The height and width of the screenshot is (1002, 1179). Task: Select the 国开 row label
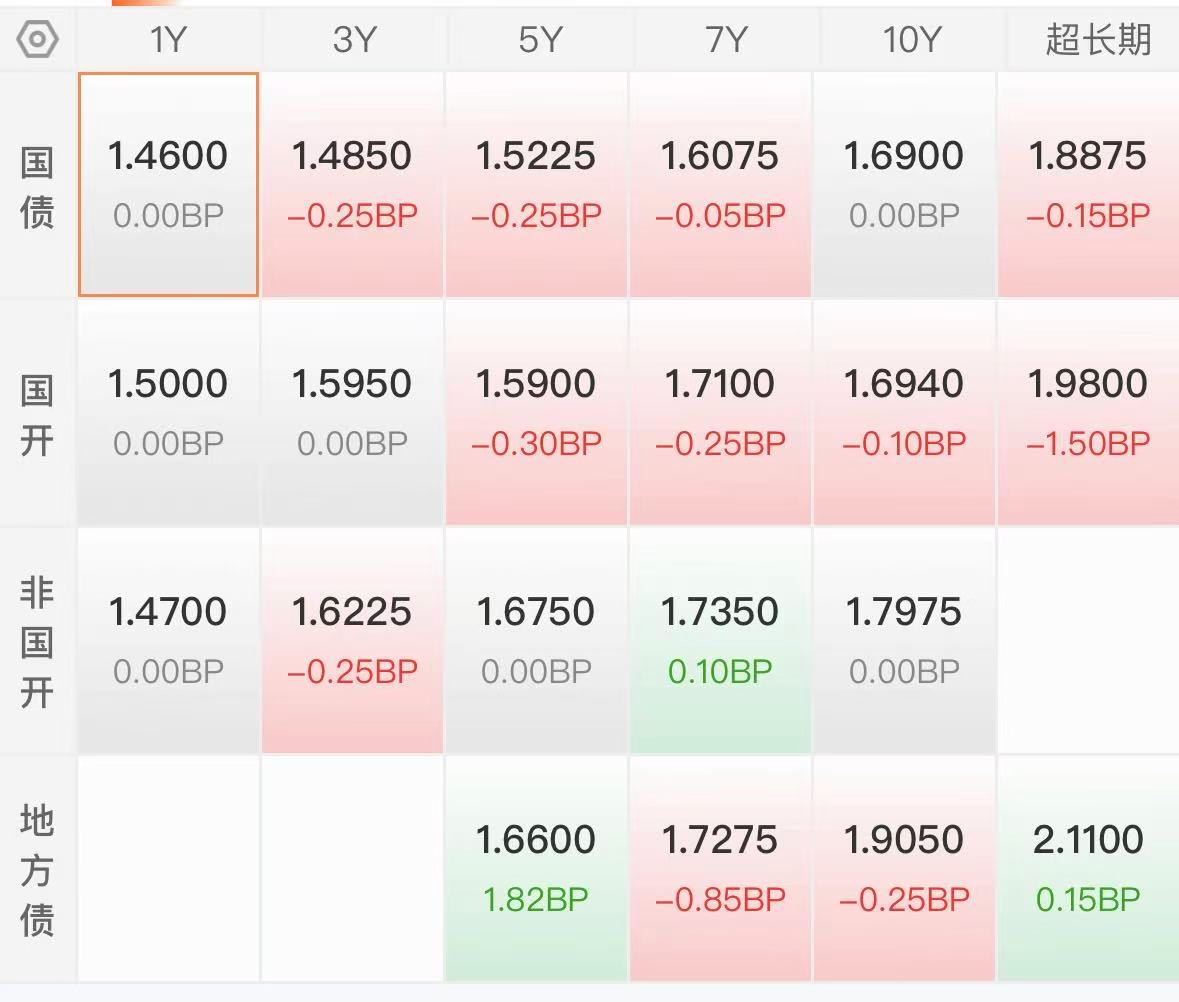pyautogui.click(x=37, y=415)
